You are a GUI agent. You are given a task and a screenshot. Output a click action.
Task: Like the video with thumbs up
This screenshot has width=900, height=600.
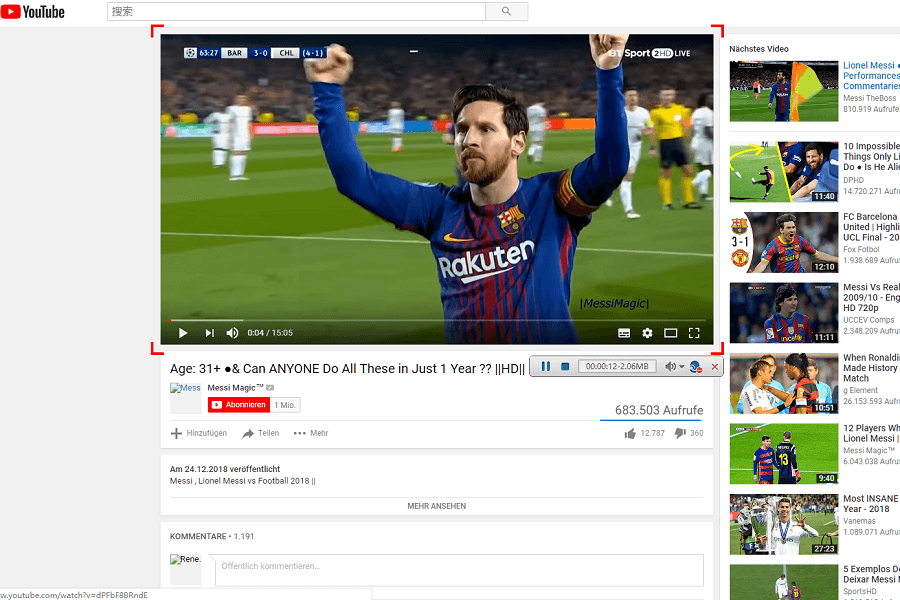(630, 433)
